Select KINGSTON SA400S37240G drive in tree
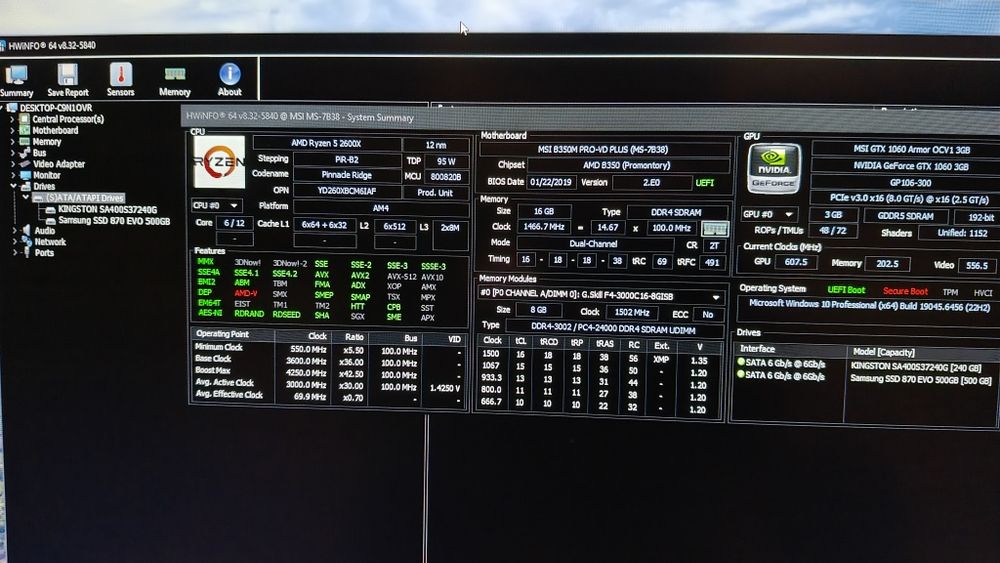The image size is (1000, 563). [107, 210]
